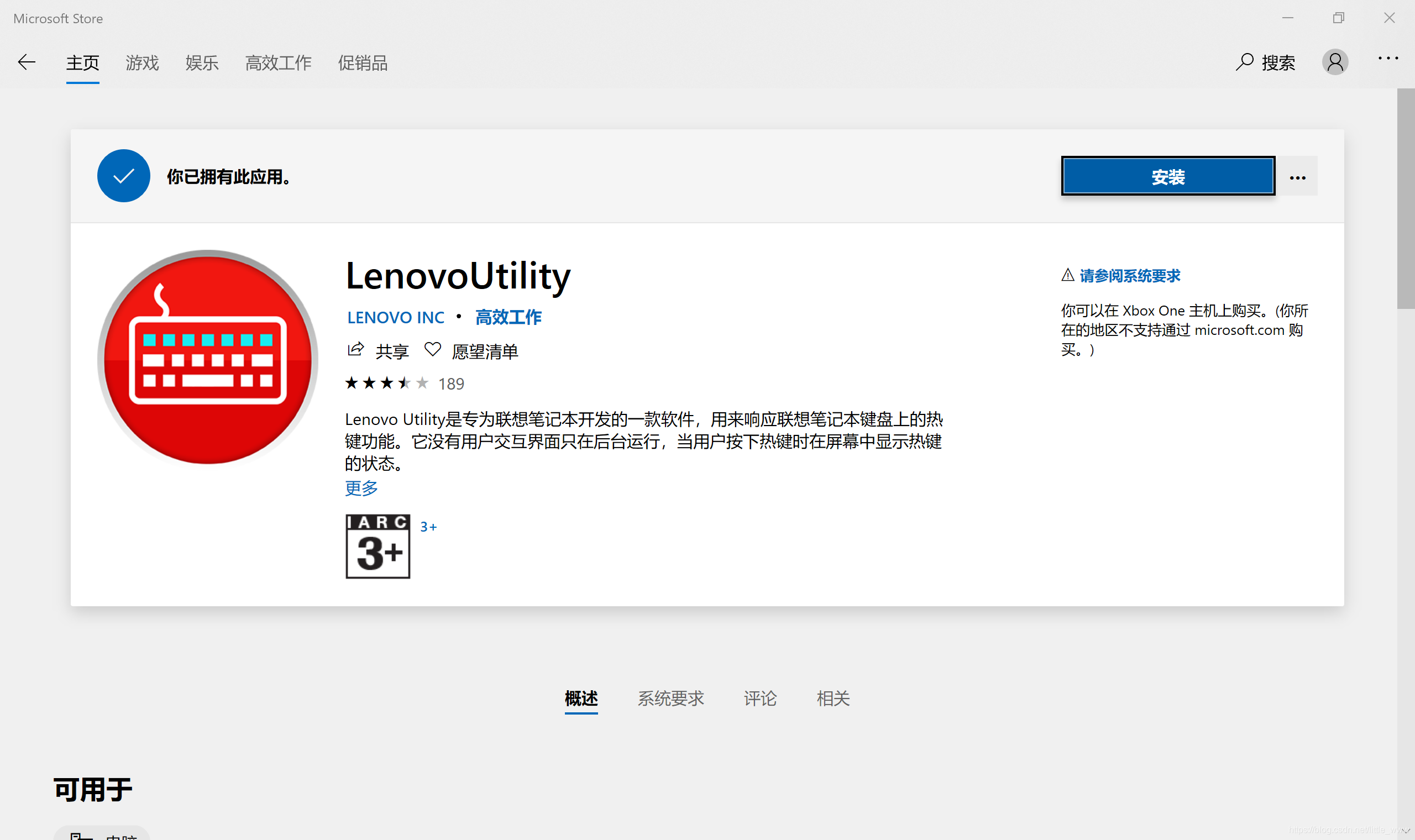The image size is (1415, 840).
Task: Expand description with 更多 link
Action: [361, 487]
